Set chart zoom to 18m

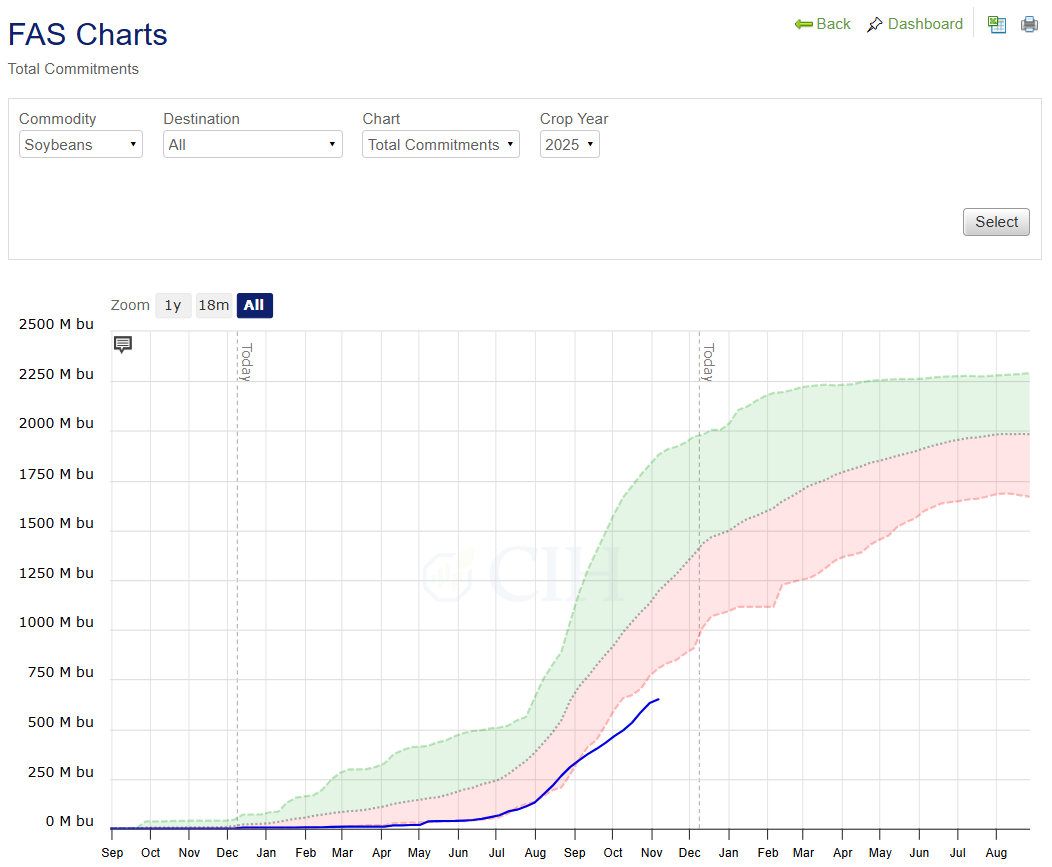(x=213, y=305)
